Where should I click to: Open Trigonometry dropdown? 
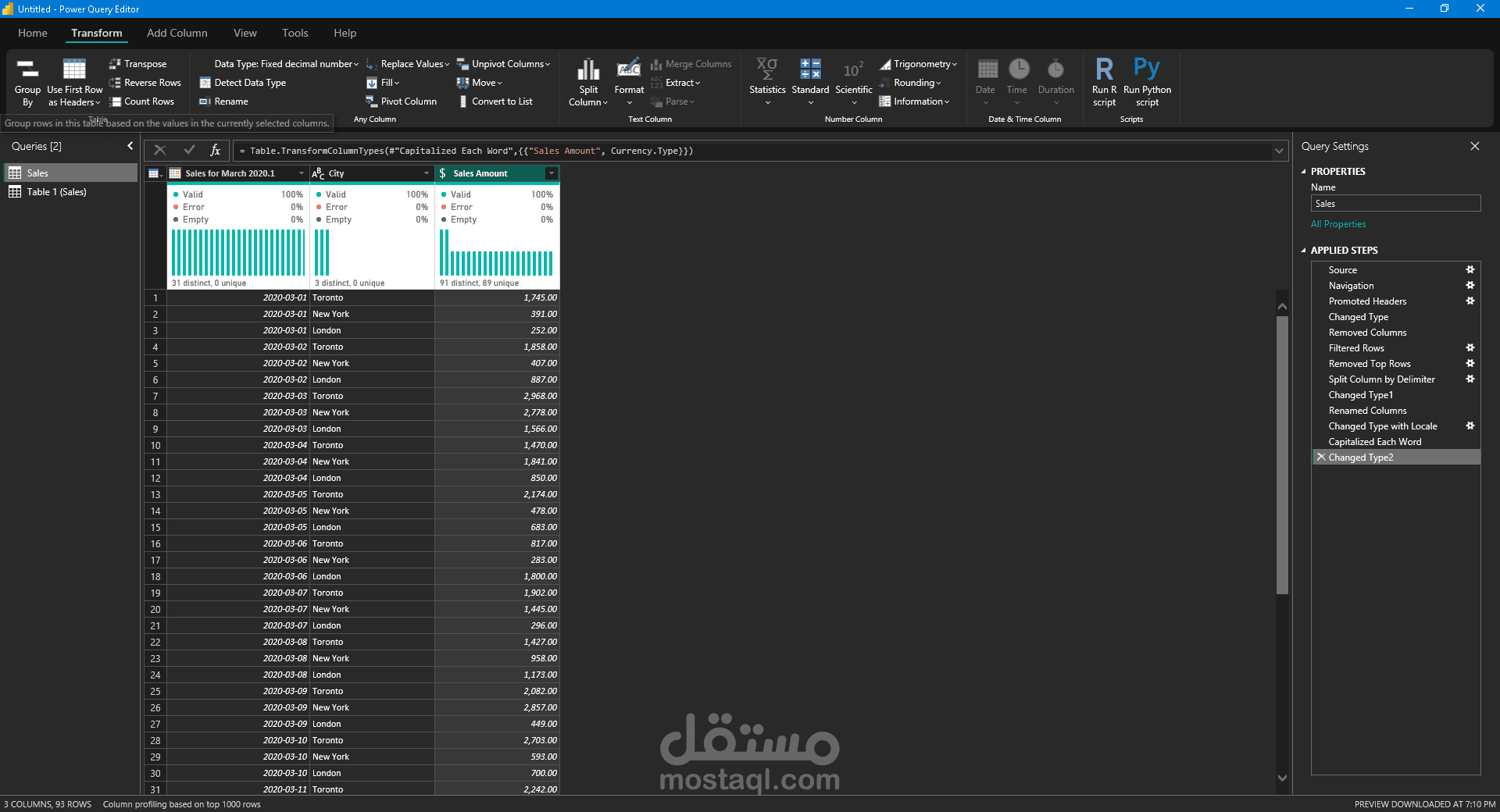point(918,64)
